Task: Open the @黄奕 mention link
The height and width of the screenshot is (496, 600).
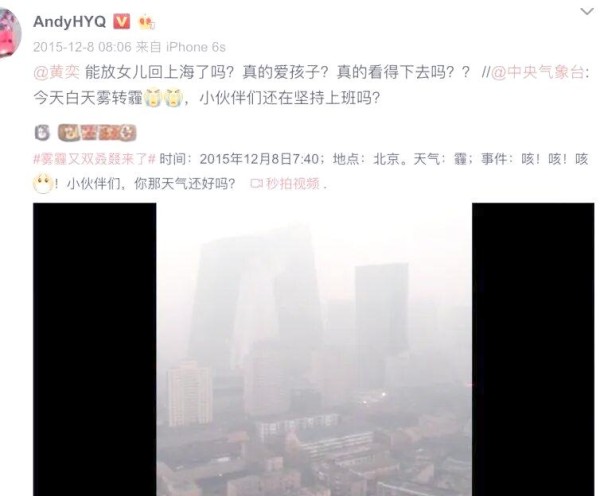Action: tap(57, 72)
